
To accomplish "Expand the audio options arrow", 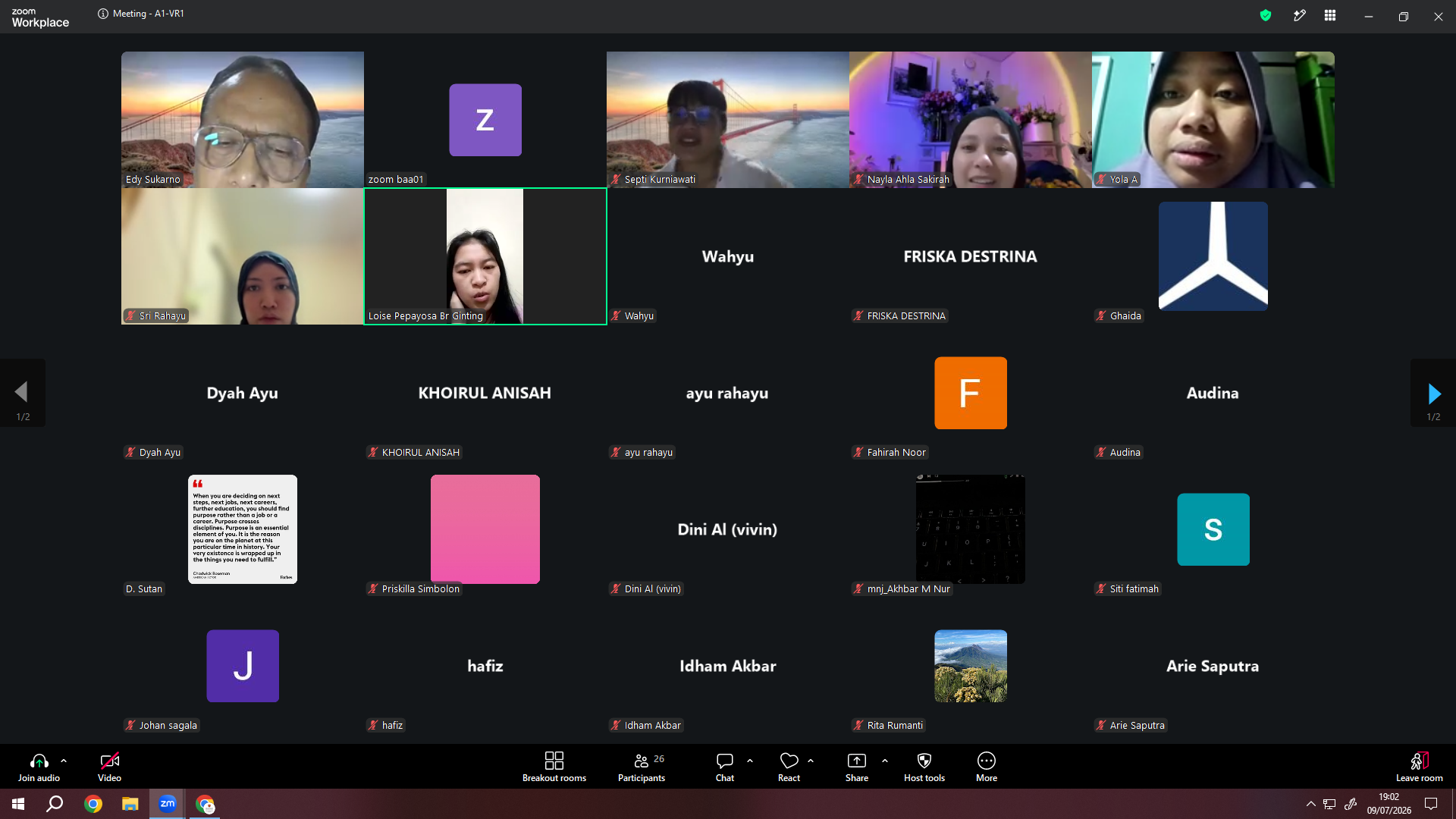I will point(64,761).
